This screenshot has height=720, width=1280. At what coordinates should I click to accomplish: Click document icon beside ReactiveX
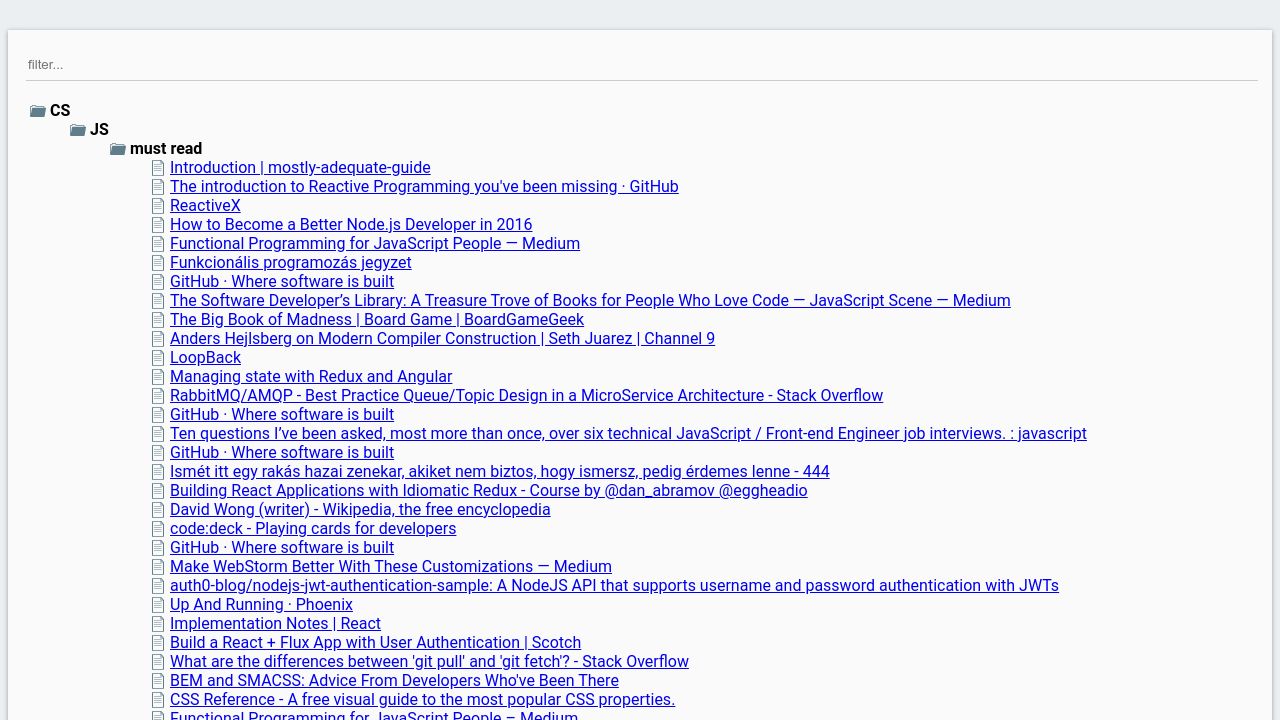pos(158,206)
